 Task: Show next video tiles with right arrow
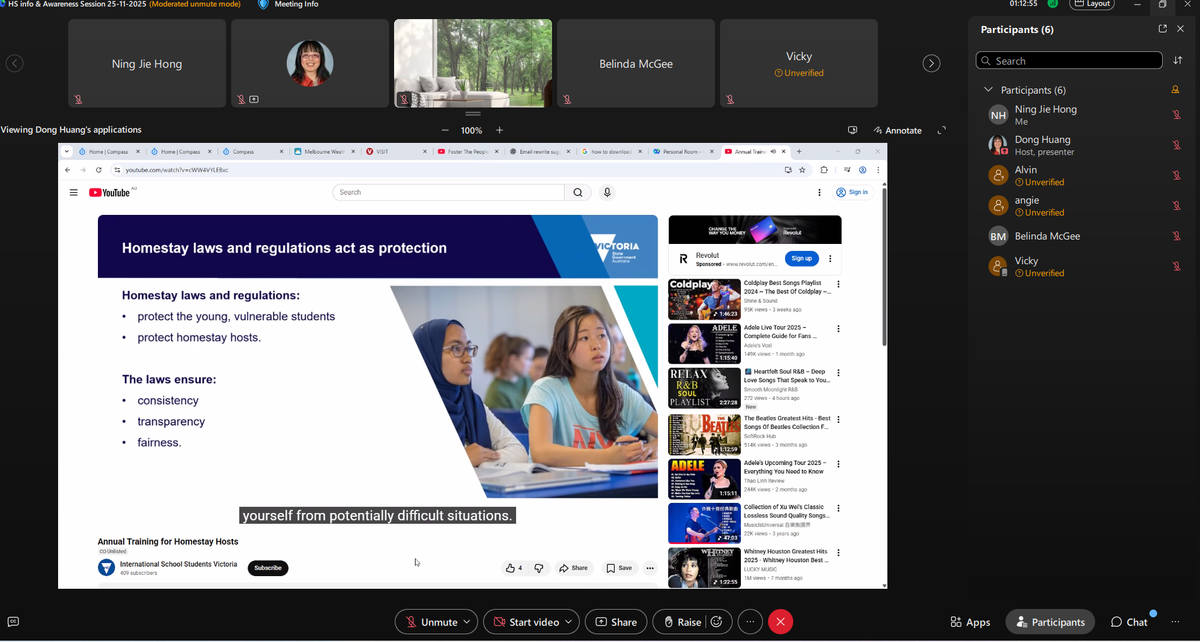click(x=931, y=64)
